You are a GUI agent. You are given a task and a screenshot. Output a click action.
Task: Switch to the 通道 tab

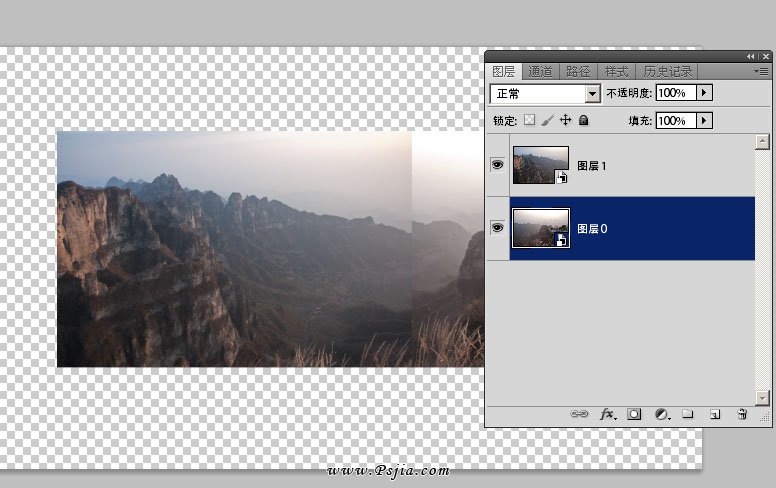(x=540, y=72)
